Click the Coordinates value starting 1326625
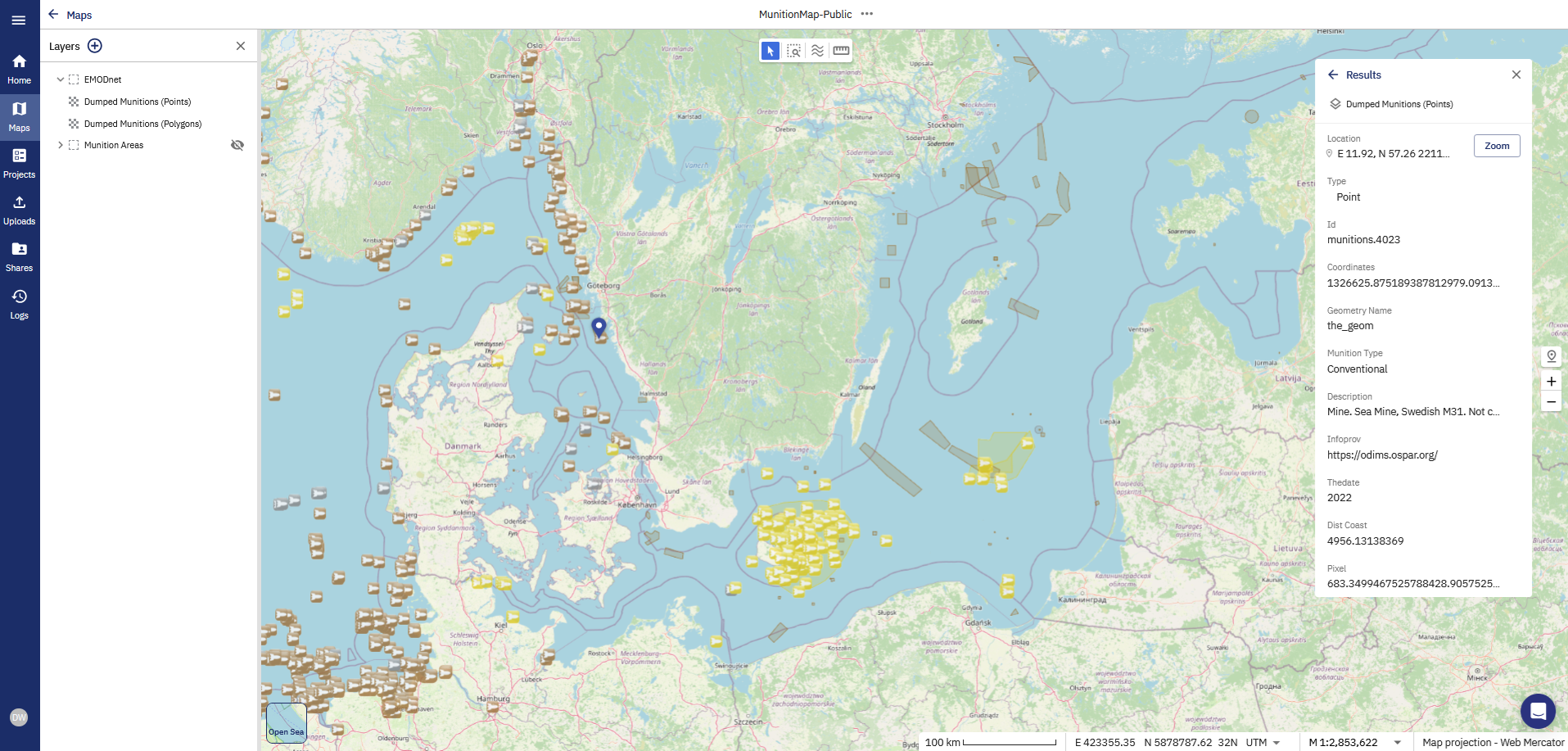 pos(1413,283)
